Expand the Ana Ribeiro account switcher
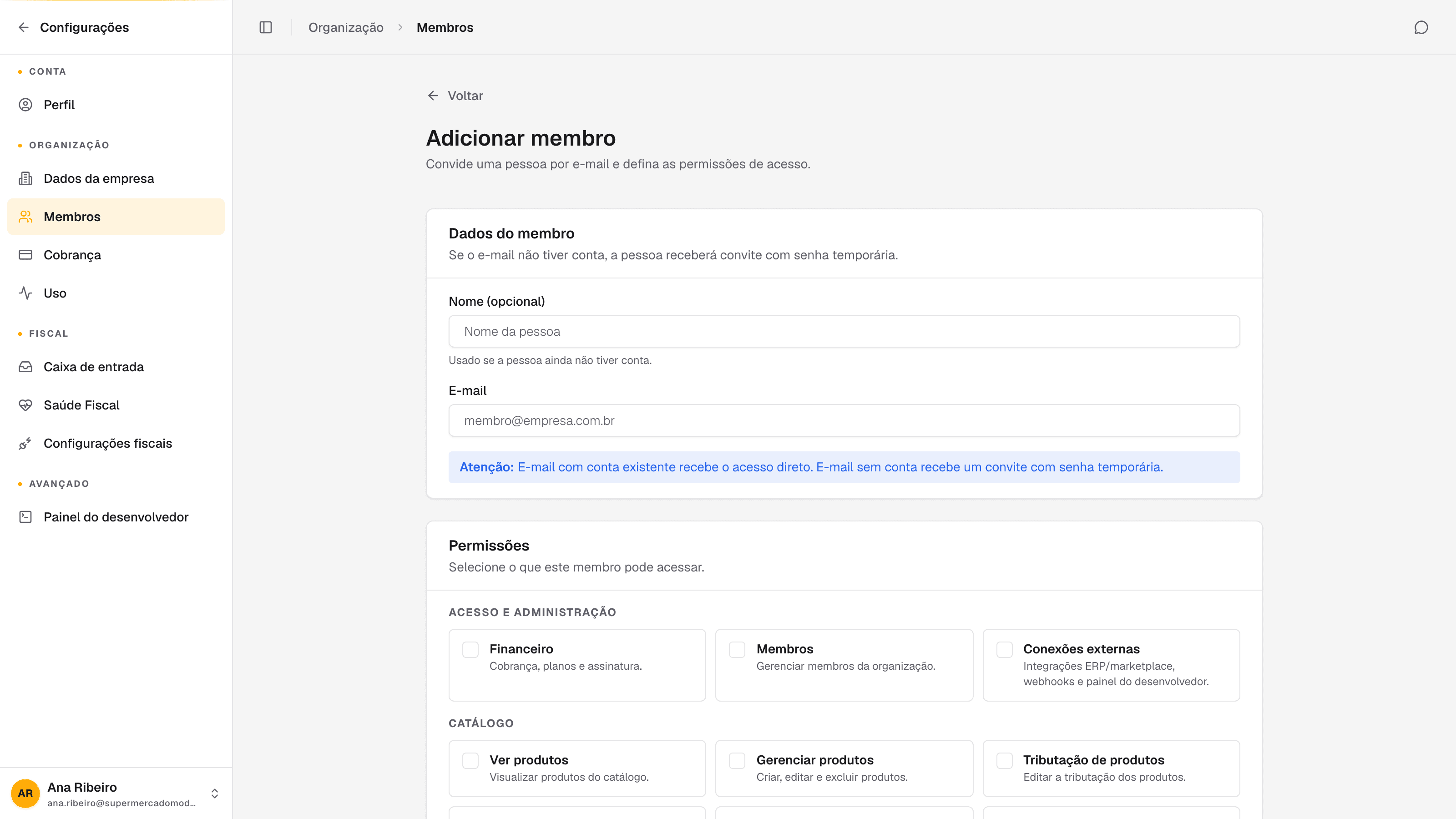1456x819 pixels. [x=215, y=794]
